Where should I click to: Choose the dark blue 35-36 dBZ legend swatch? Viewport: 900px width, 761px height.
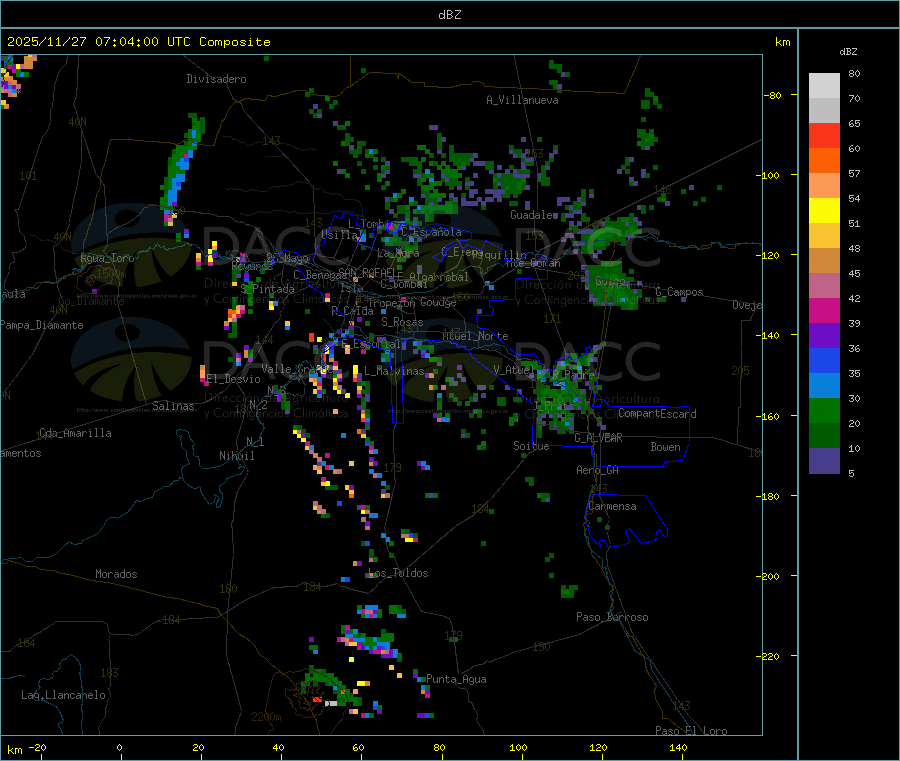coord(824,360)
